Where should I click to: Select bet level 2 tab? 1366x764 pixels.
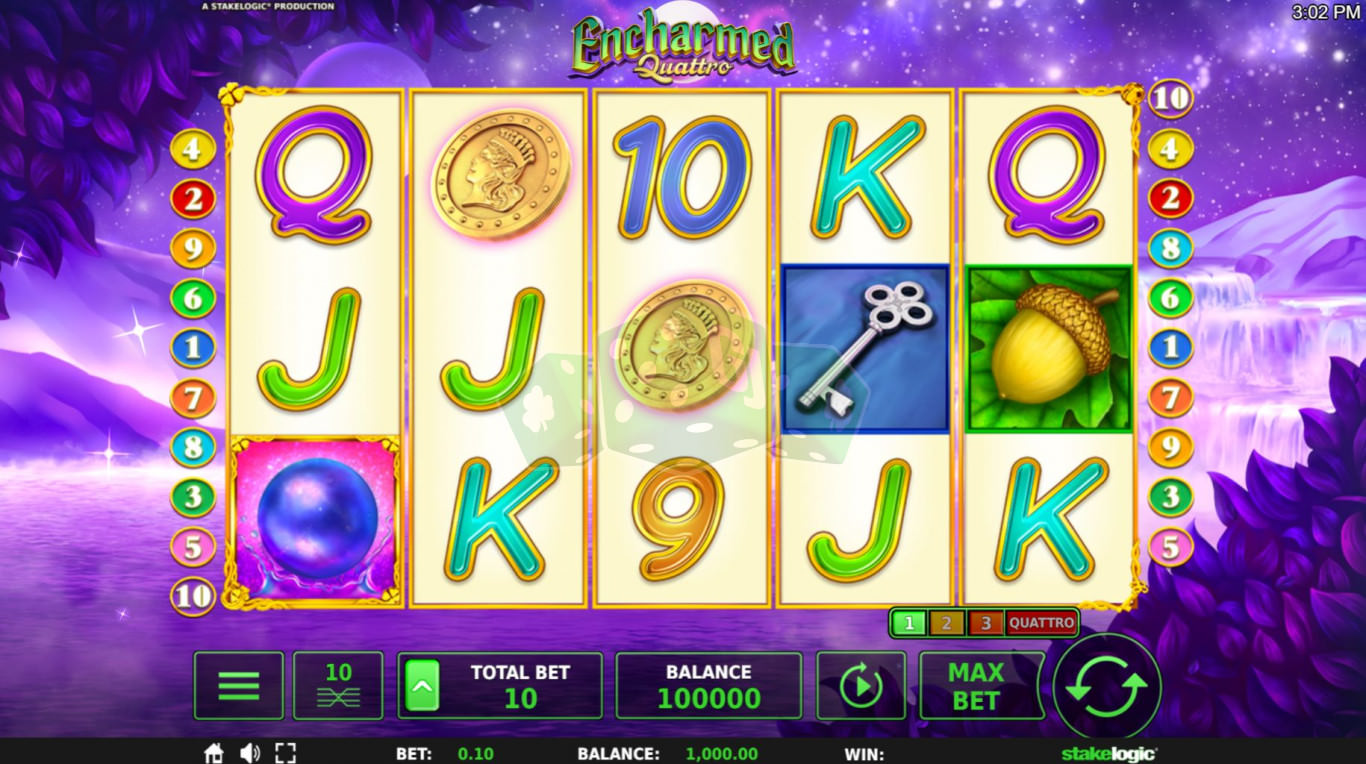(x=946, y=623)
